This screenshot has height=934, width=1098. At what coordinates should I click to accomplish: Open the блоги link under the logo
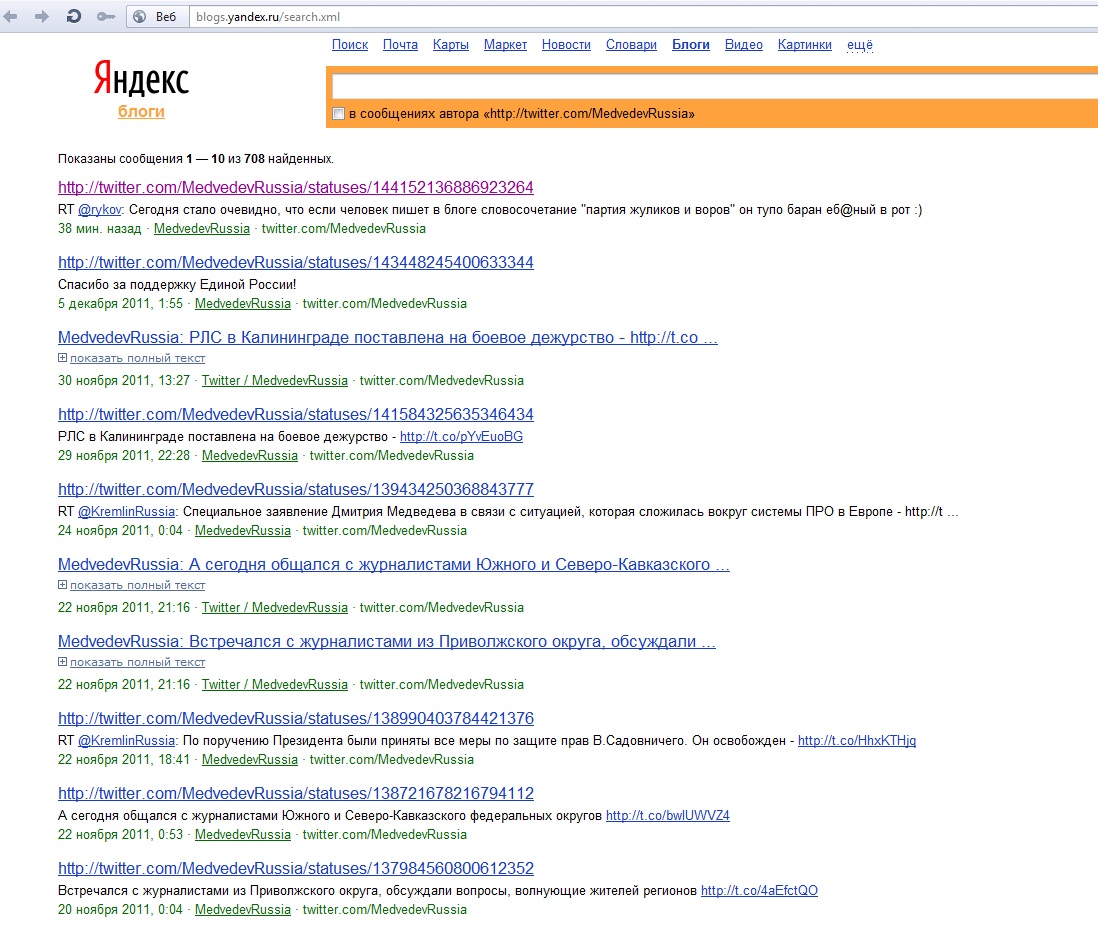pyautogui.click(x=141, y=111)
